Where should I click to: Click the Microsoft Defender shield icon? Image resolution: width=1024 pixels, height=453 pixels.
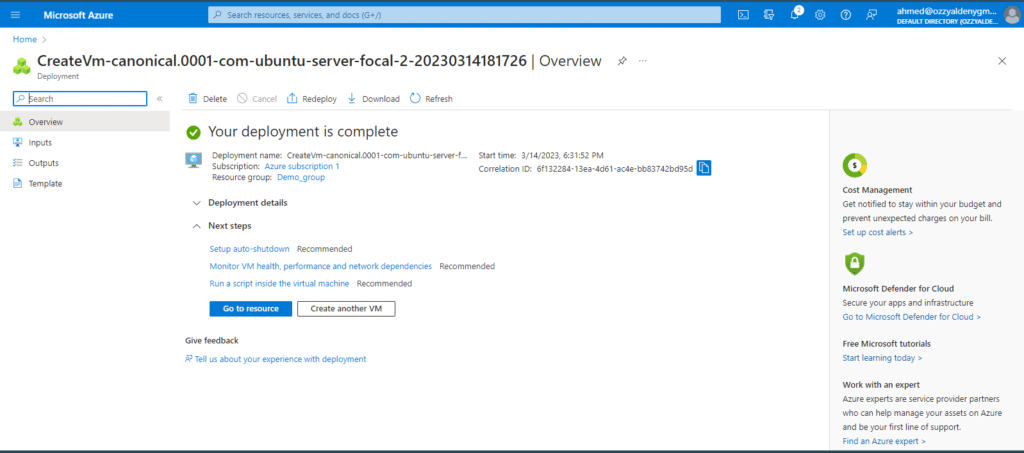click(854, 264)
